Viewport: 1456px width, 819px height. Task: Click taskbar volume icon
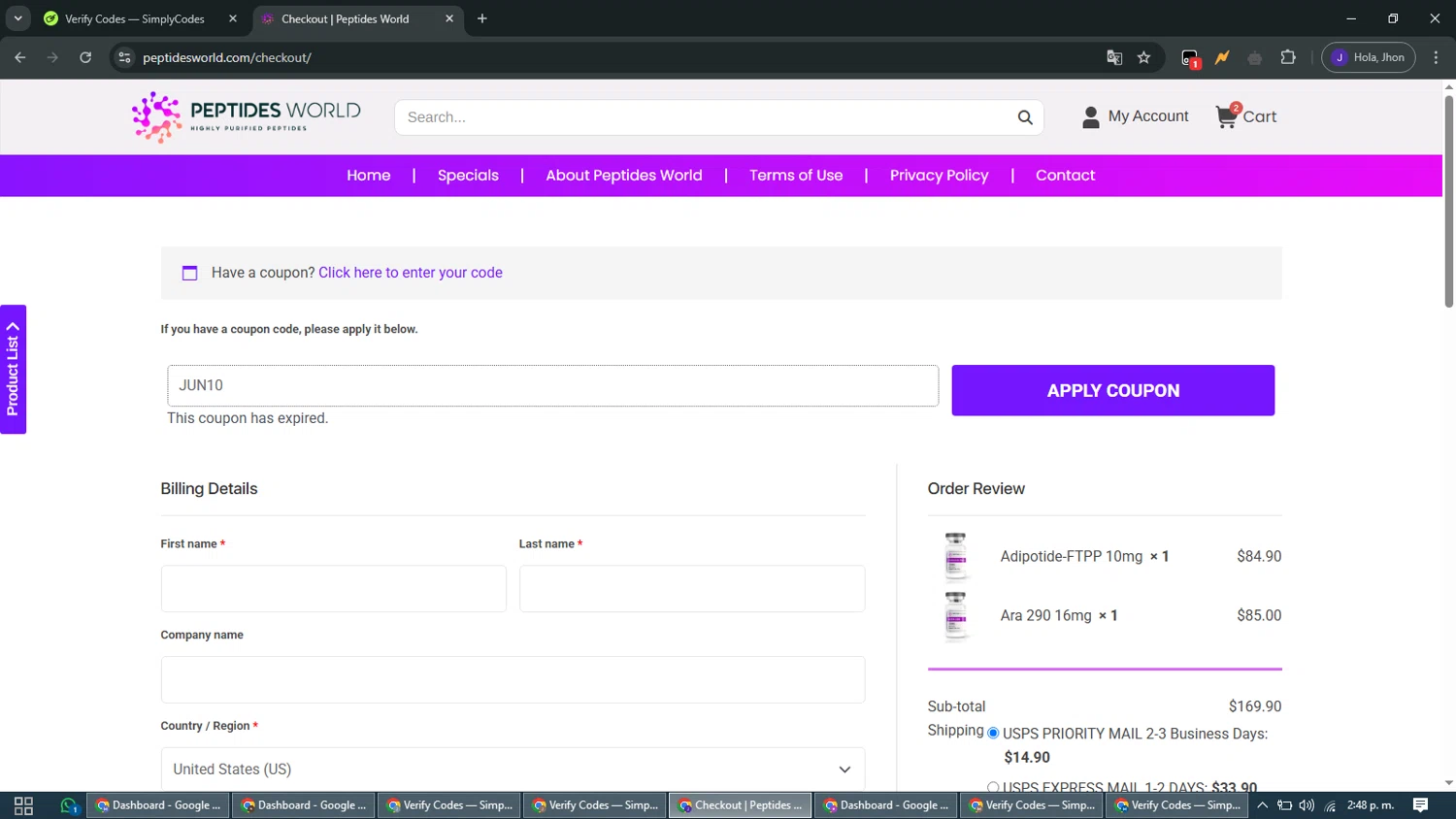pyautogui.click(x=1307, y=805)
